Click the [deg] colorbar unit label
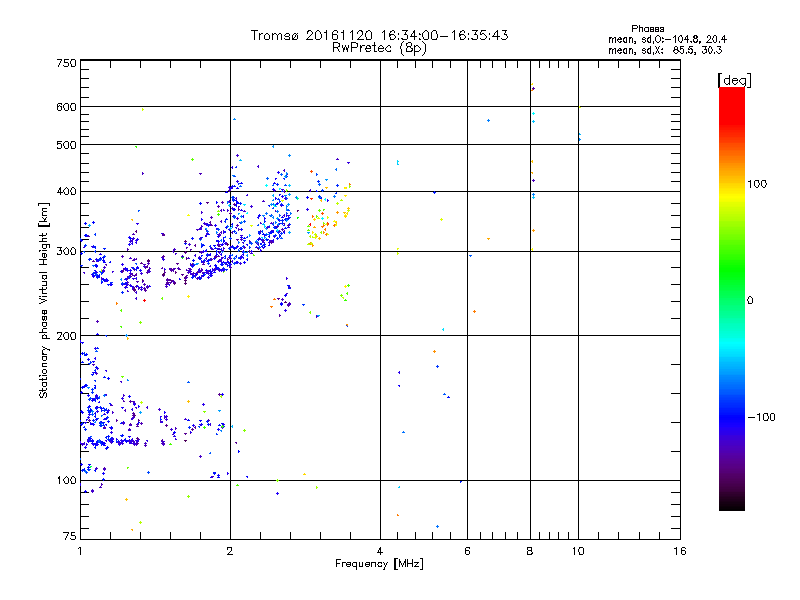800x600 pixels. point(734,80)
